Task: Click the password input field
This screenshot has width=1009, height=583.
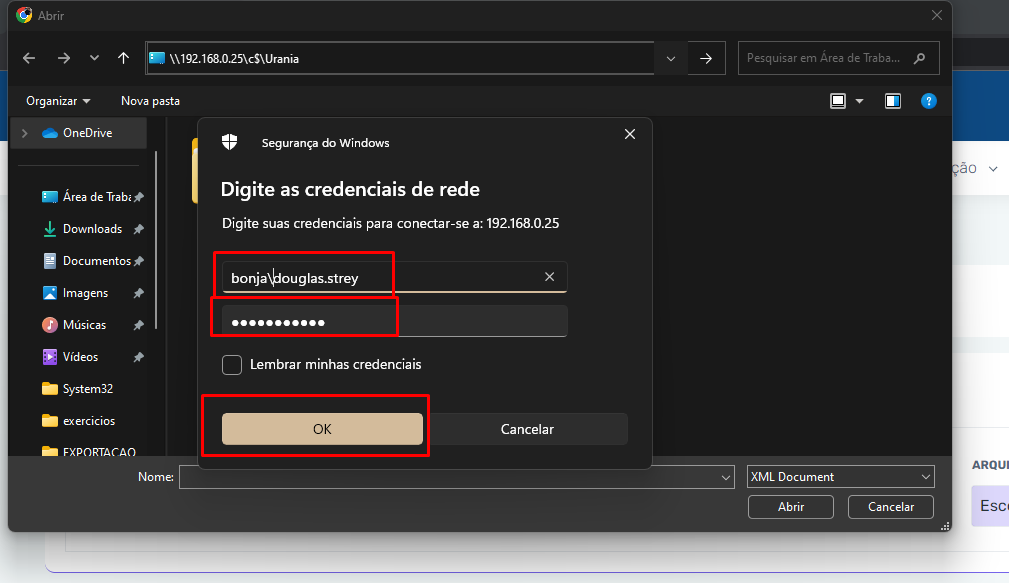Action: point(394,322)
